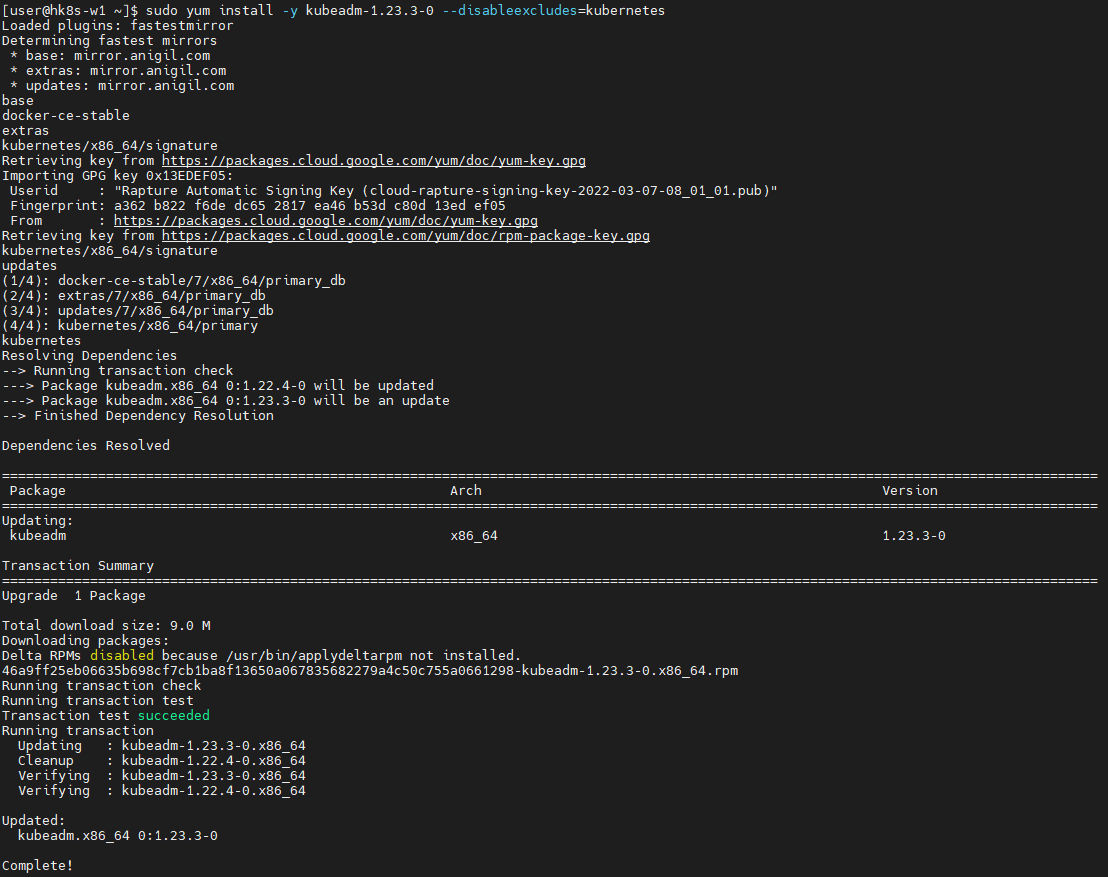Viewport: 1108px width, 877px height.
Task: Open the yum-key.gpg URL on the first Retrieving key line
Action: (x=374, y=160)
